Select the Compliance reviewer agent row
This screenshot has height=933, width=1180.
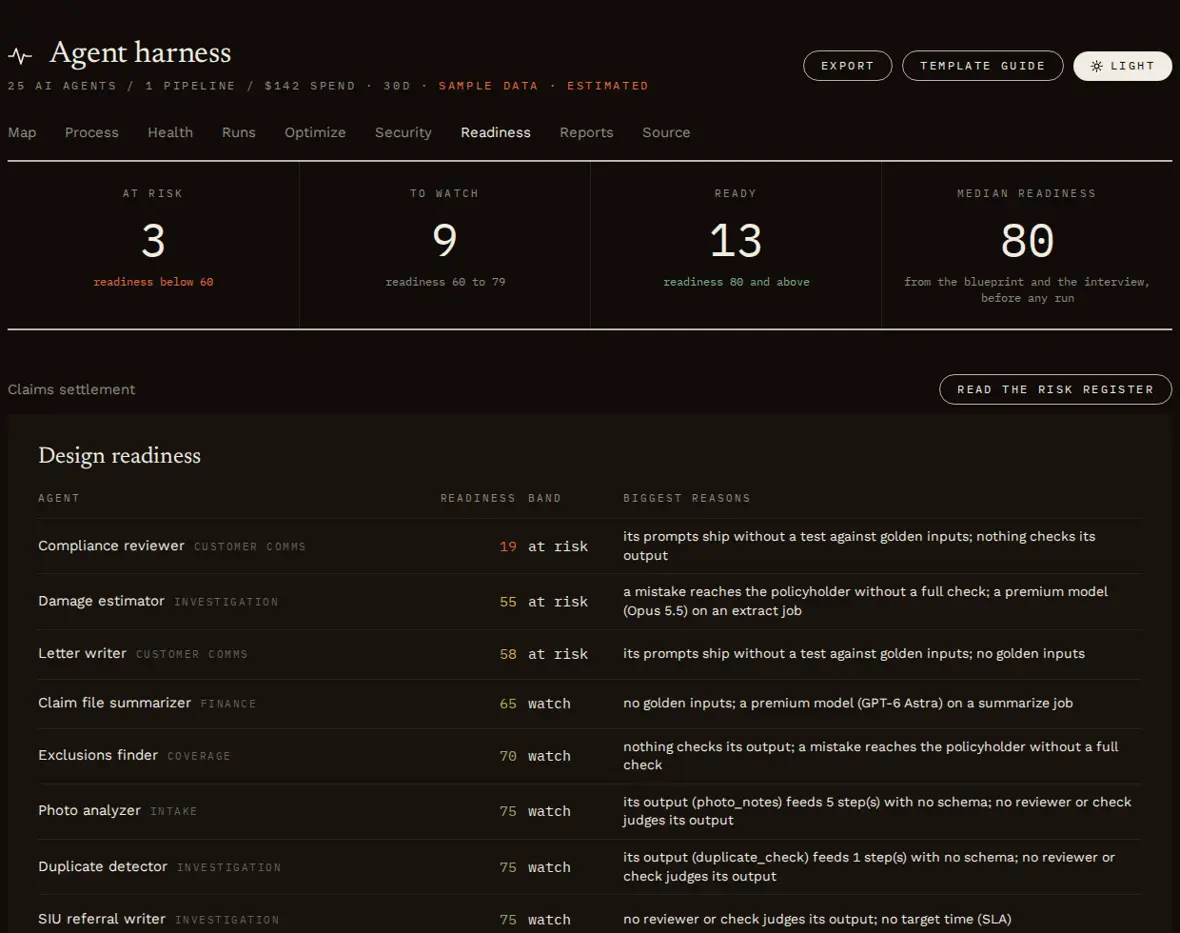(590, 546)
